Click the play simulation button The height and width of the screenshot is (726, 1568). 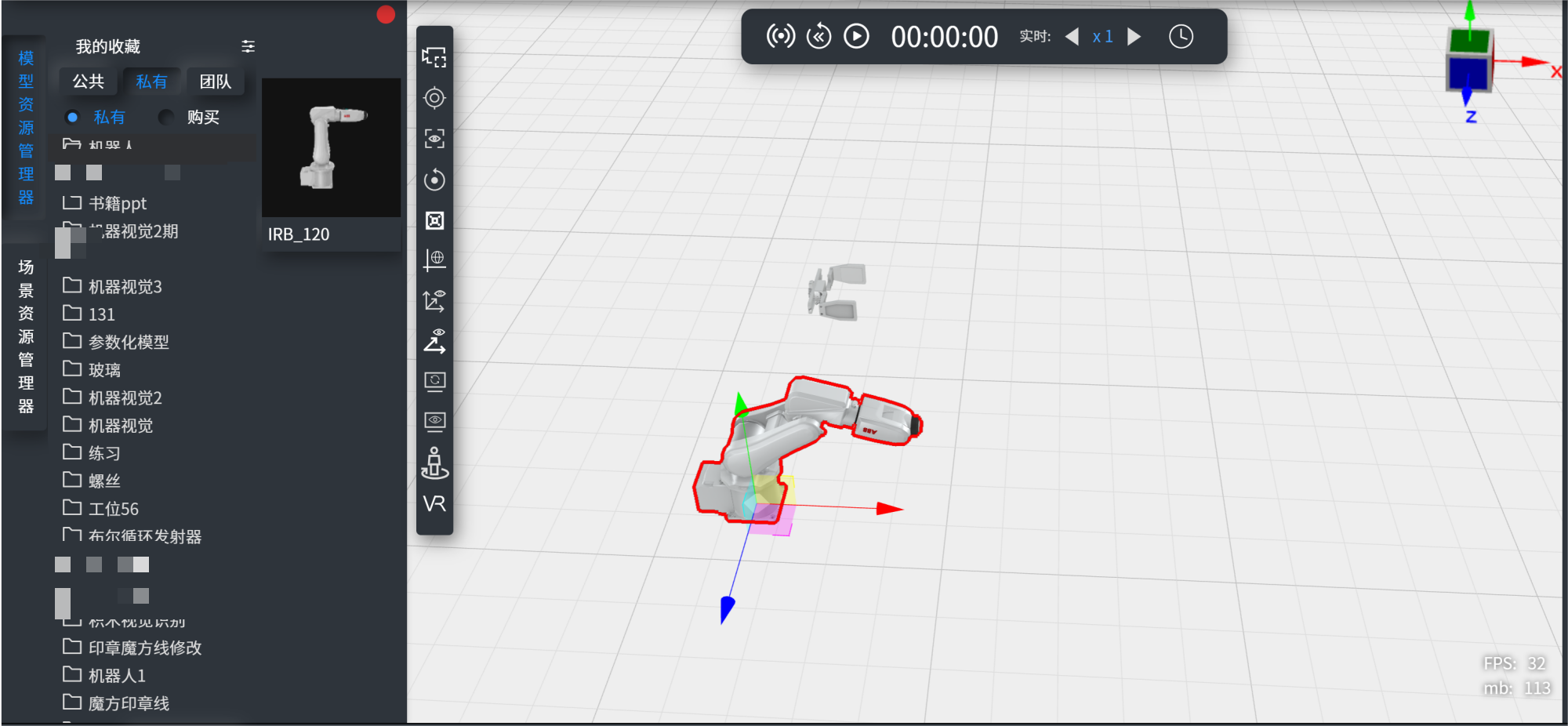point(856,36)
